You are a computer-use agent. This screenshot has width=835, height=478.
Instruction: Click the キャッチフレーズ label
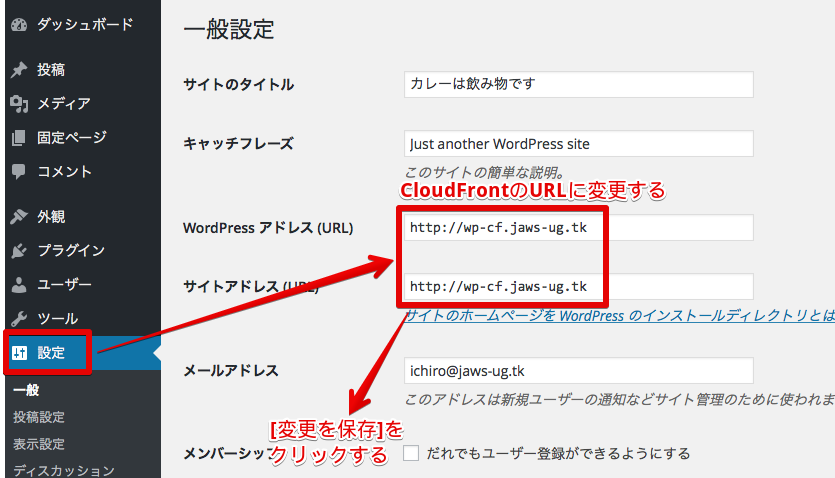click(238, 144)
